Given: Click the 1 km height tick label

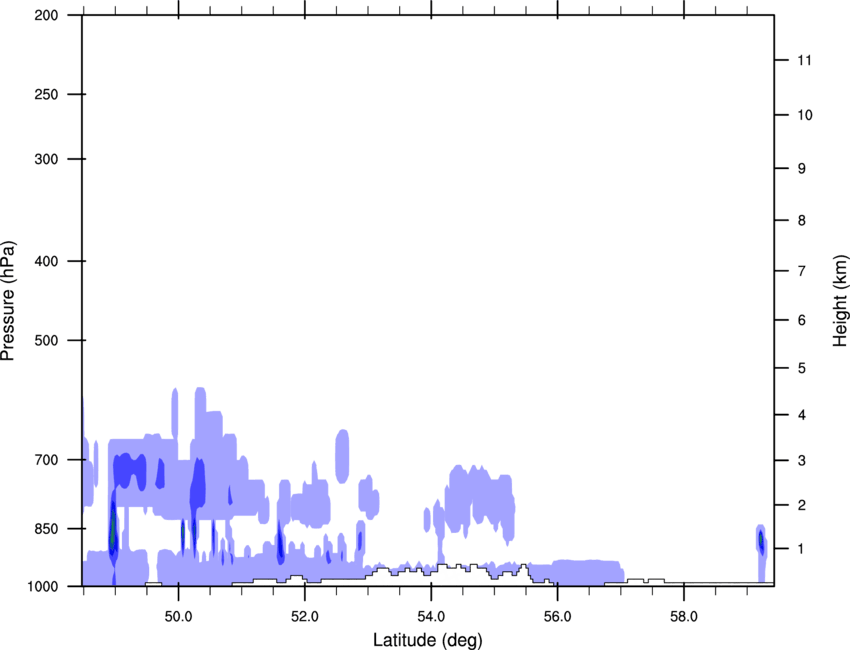Looking at the screenshot, I should click(x=802, y=549).
